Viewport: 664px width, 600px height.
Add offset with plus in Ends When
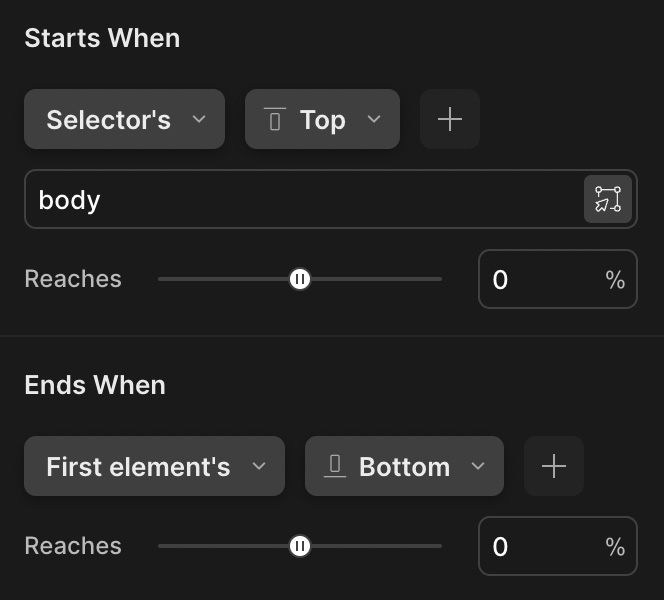click(x=554, y=466)
